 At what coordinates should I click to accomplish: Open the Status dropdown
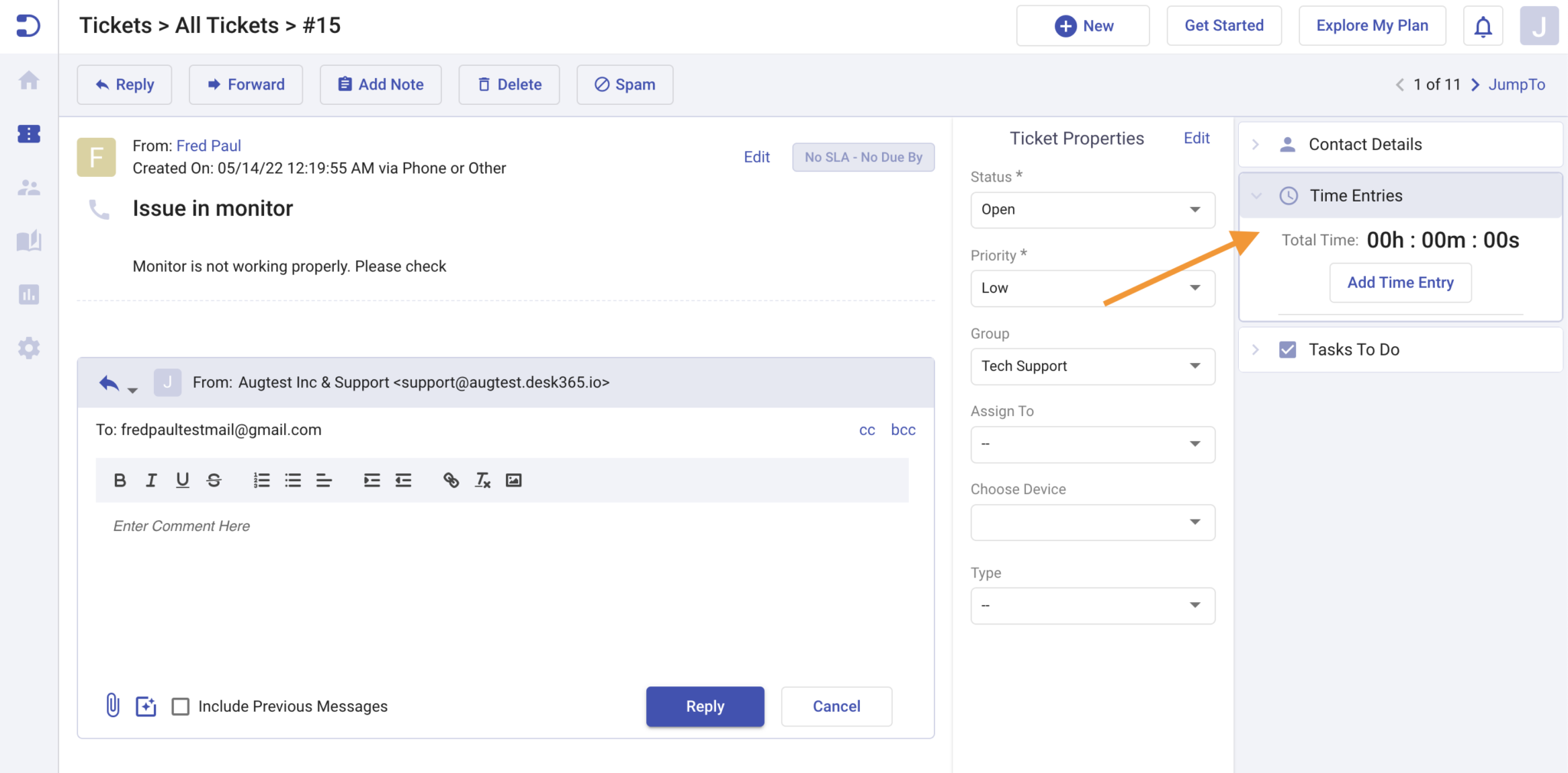(x=1092, y=209)
